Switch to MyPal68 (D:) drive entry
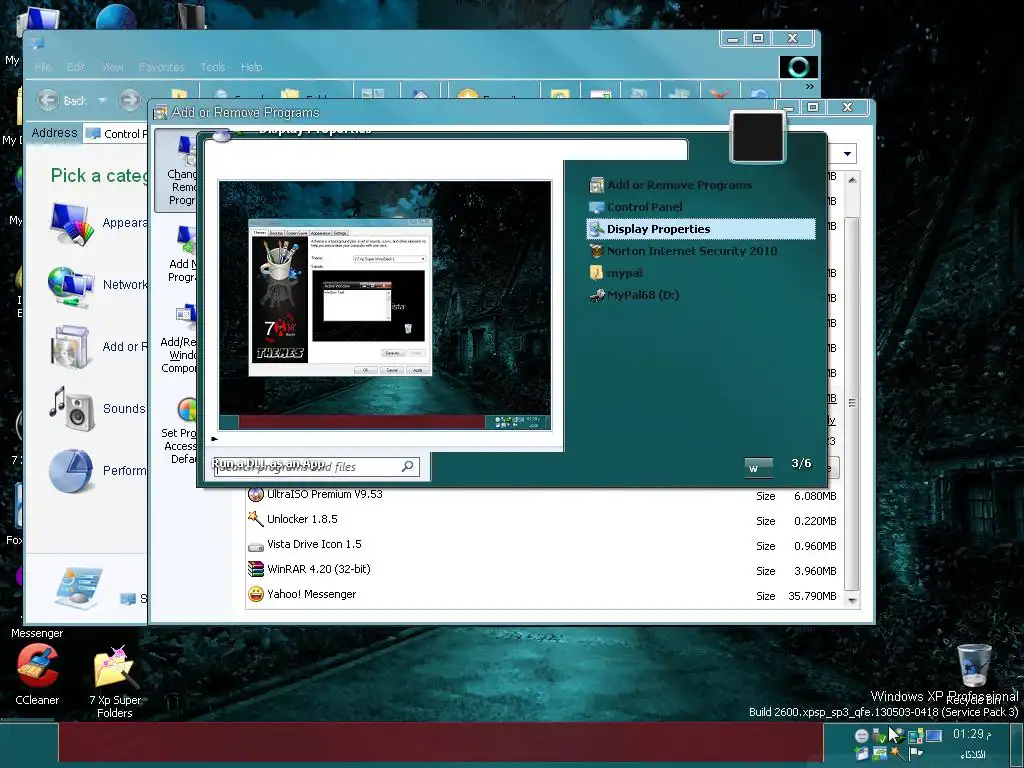The width and height of the screenshot is (1024, 768). (x=701, y=295)
